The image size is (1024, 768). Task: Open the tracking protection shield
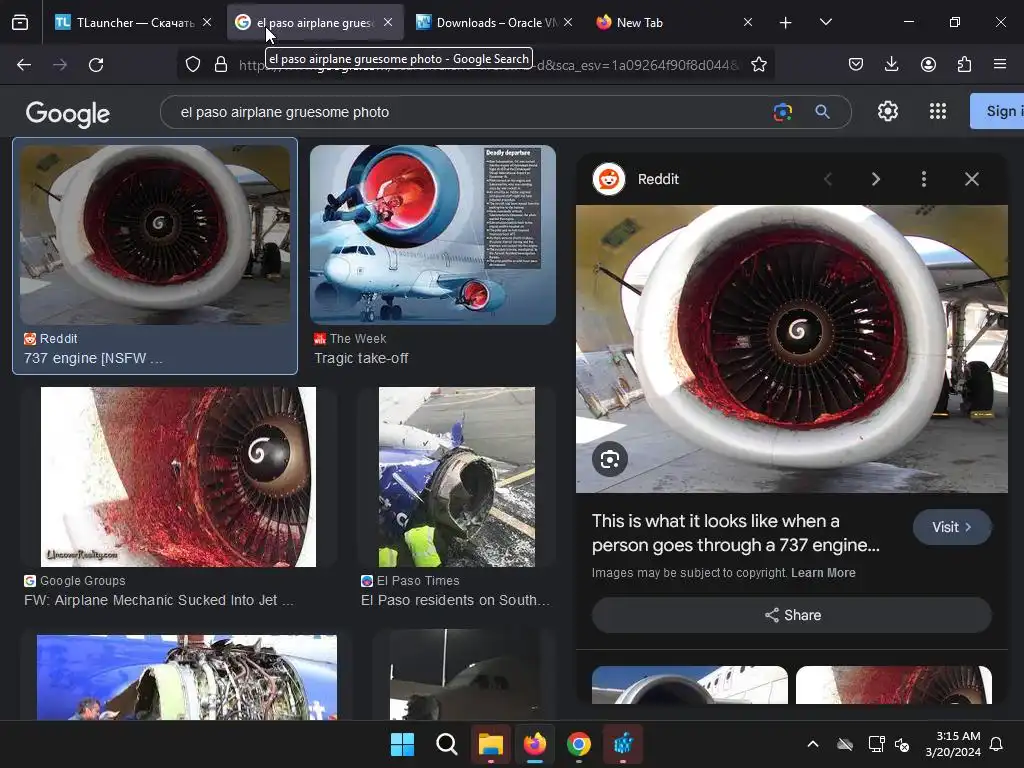193,65
